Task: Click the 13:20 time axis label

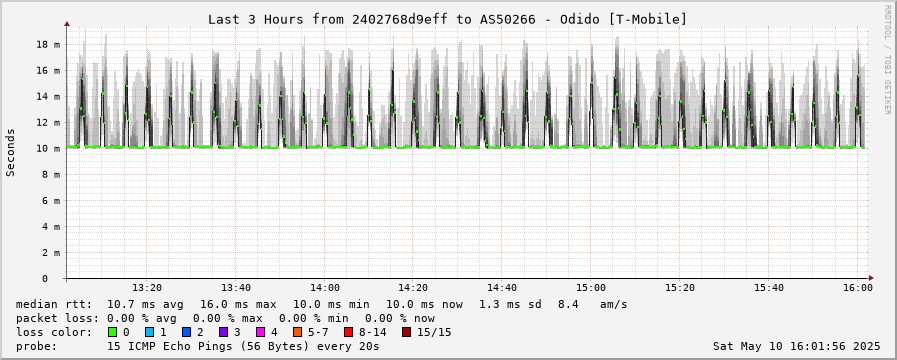Action: 148,288
